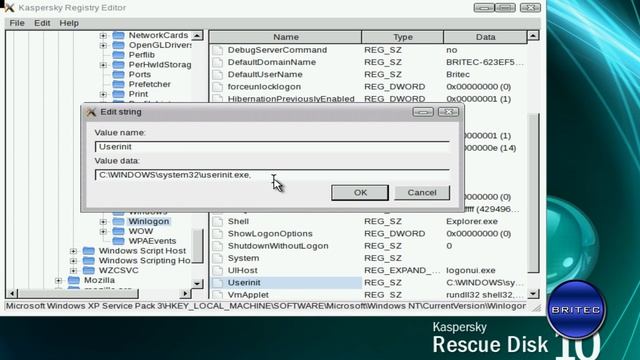Click into the Value name field
640x360 pixels.
tap(272, 147)
